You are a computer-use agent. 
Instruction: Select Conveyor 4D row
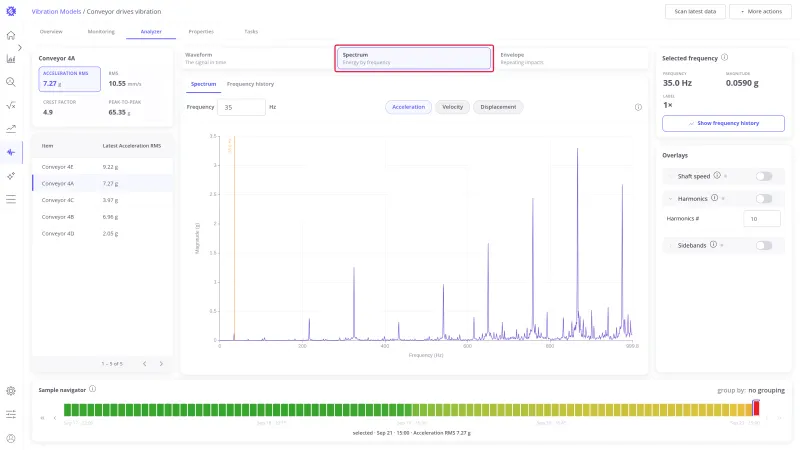pos(102,234)
